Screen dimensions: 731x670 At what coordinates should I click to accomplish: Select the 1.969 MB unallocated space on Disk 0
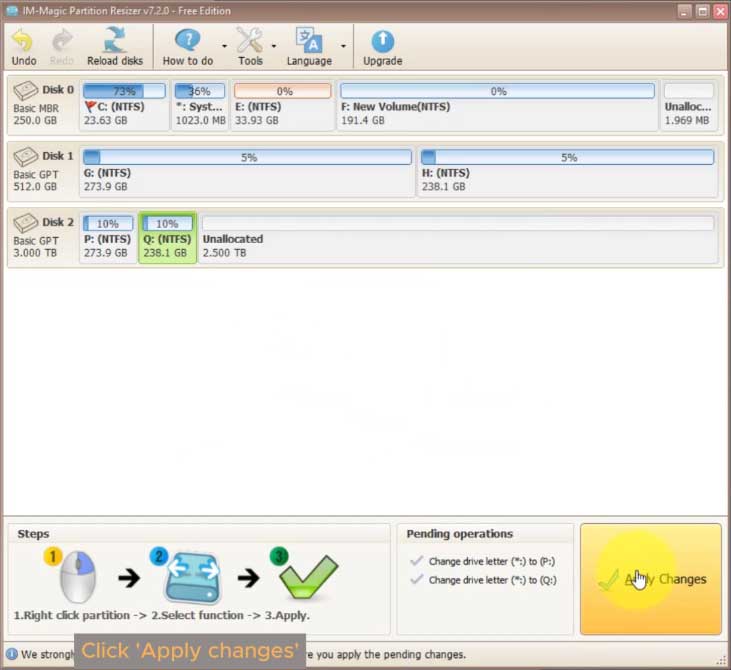click(689, 104)
